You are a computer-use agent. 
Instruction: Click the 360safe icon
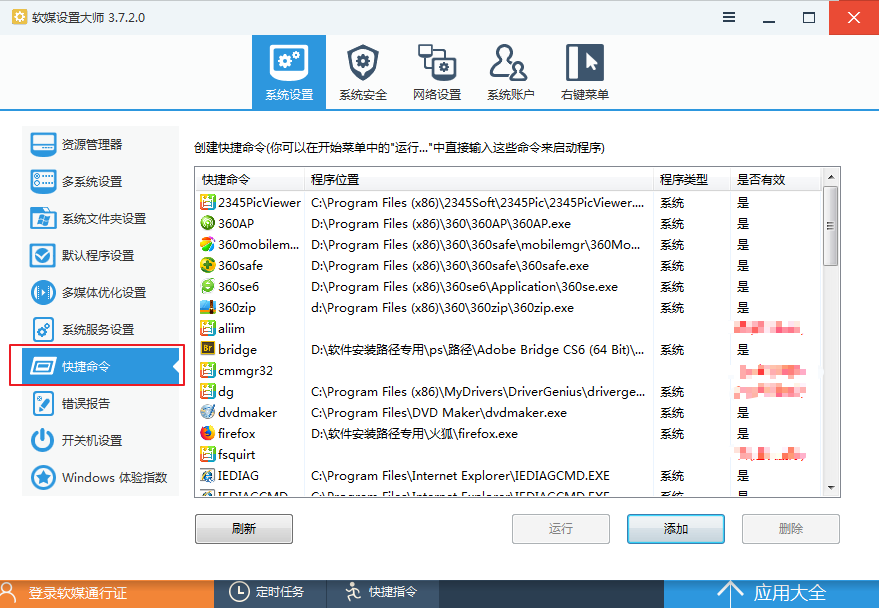tap(208, 265)
